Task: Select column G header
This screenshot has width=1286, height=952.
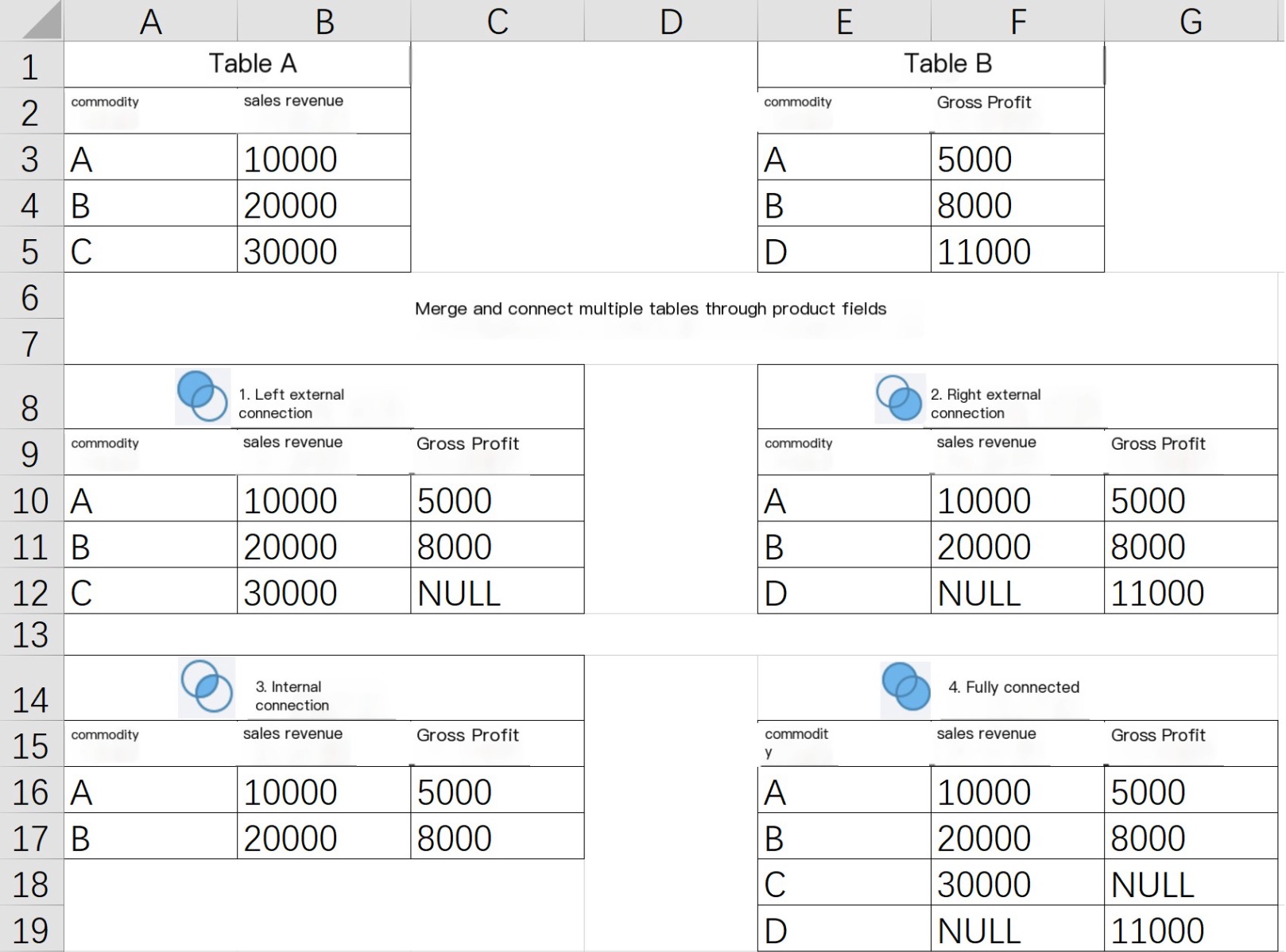Action: (x=1190, y=21)
